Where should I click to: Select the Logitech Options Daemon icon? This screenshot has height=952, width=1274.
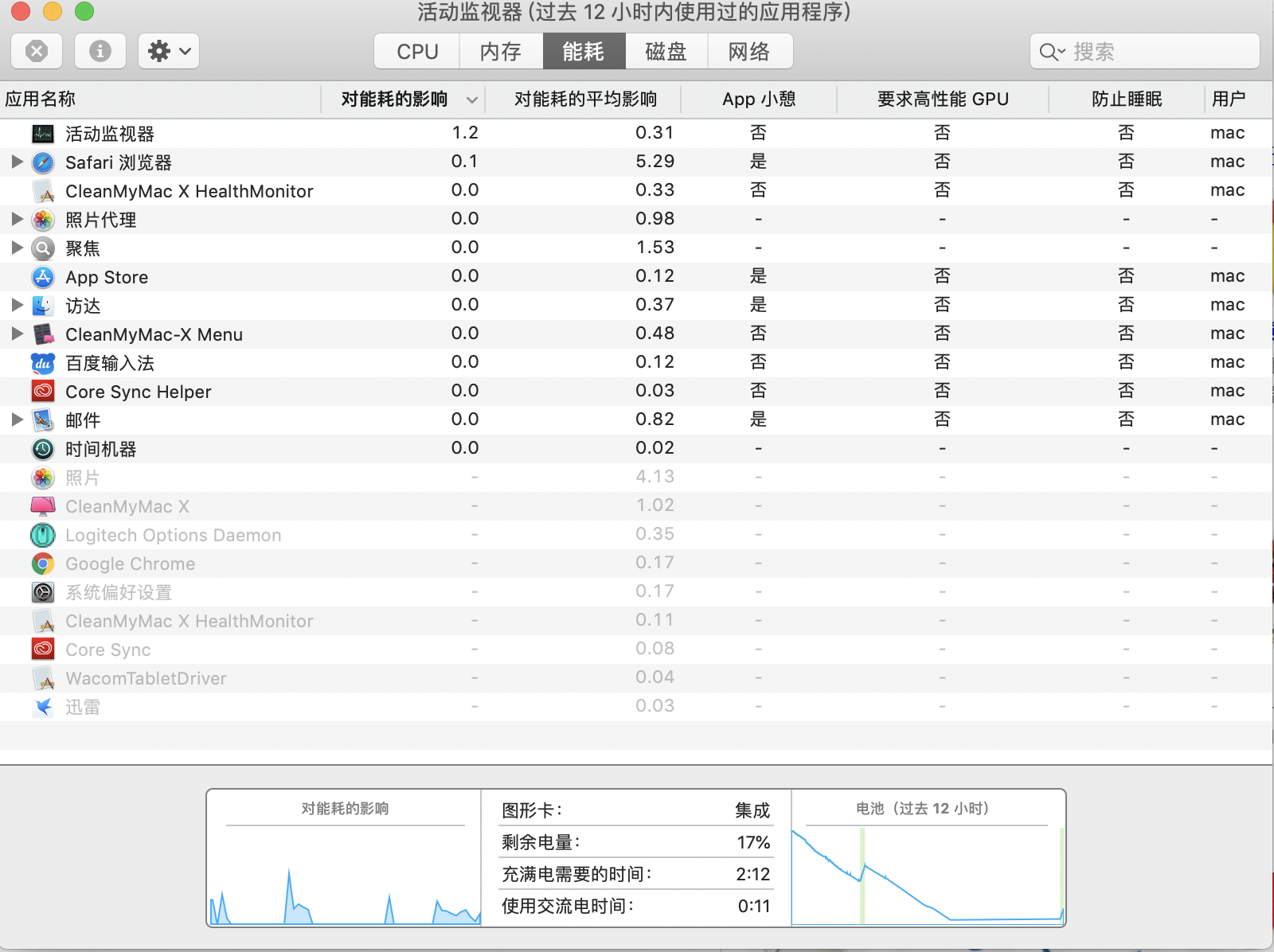click(43, 535)
